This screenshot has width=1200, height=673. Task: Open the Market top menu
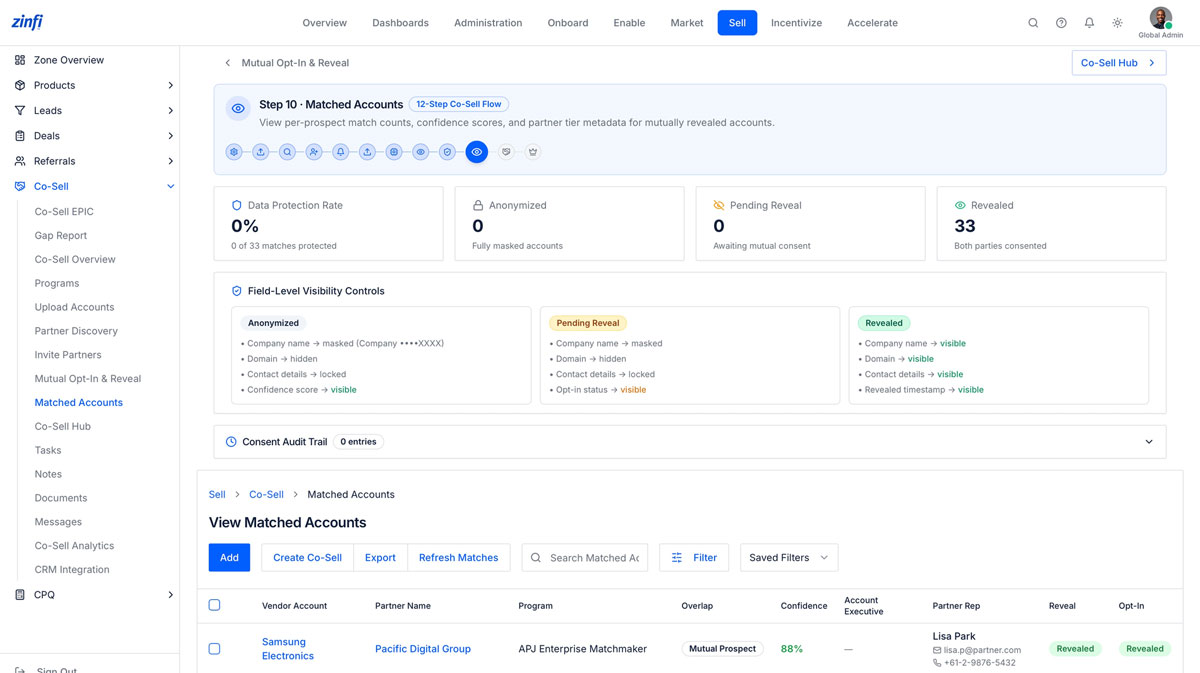pos(687,23)
